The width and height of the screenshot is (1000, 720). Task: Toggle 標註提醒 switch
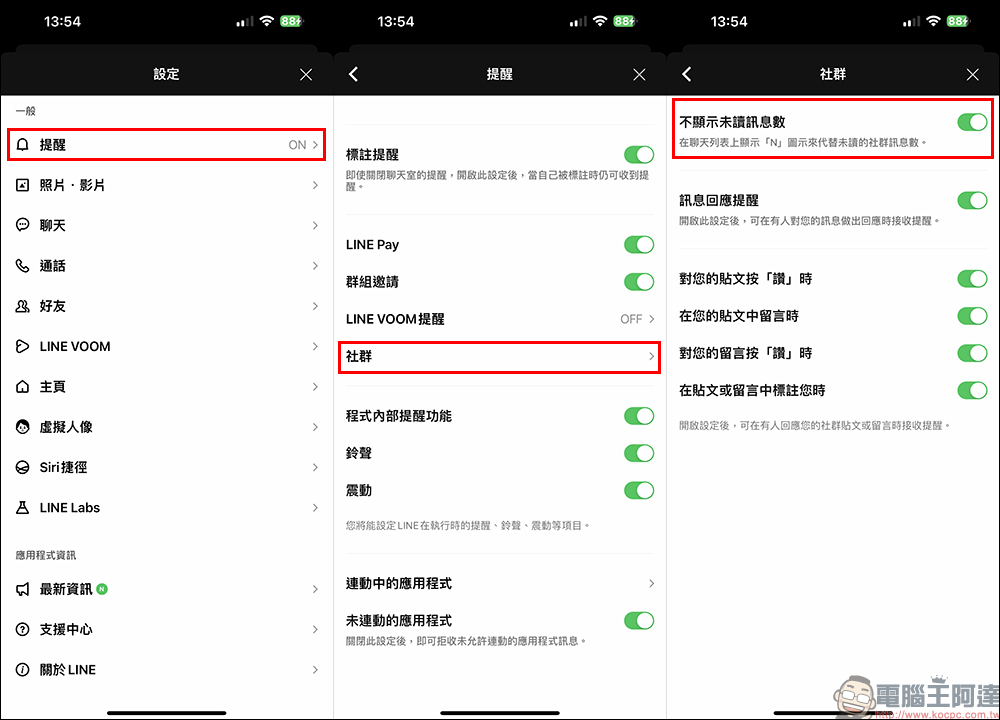click(639, 154)
